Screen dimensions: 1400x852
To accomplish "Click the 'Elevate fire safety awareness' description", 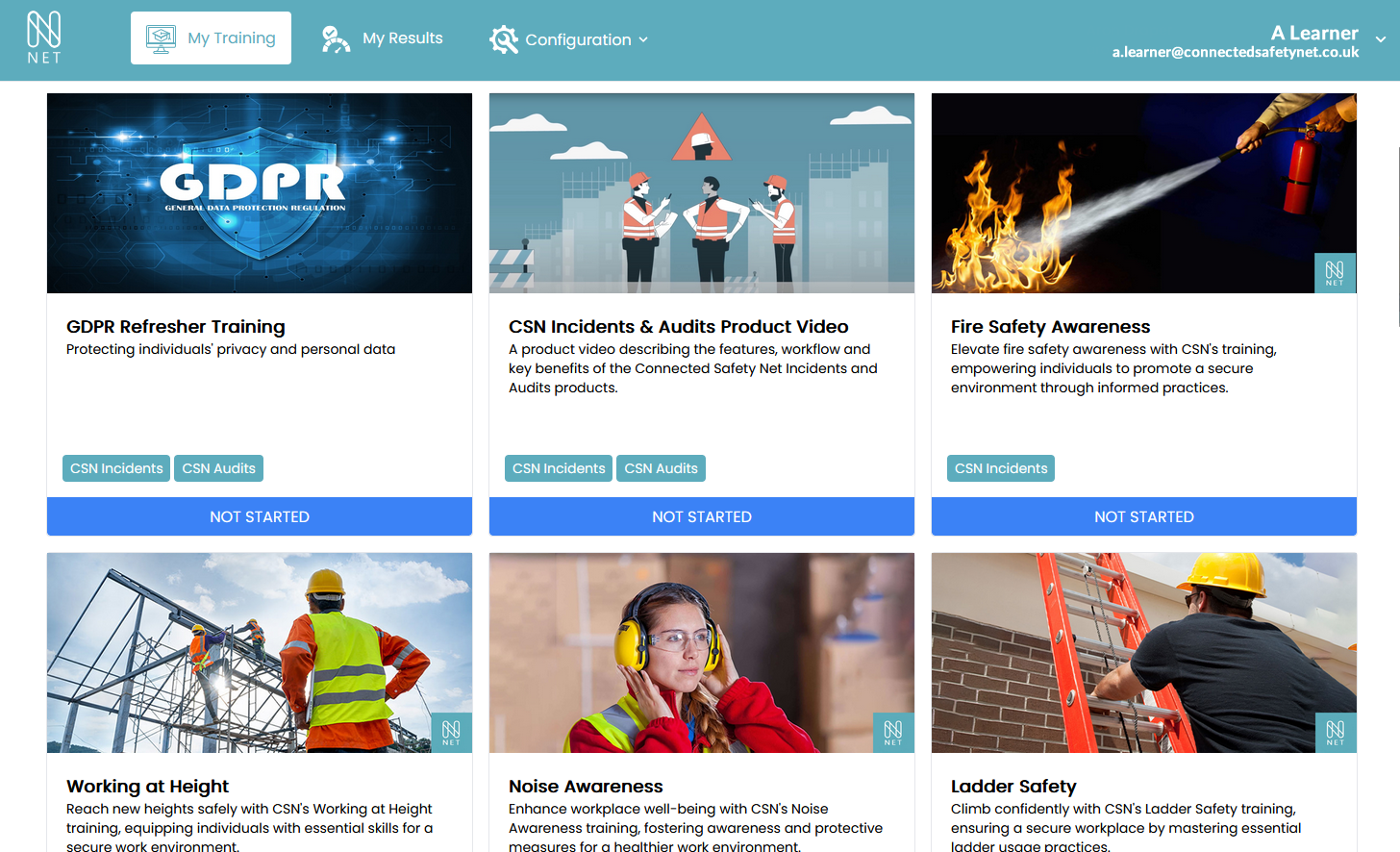I will (1113, 368).
